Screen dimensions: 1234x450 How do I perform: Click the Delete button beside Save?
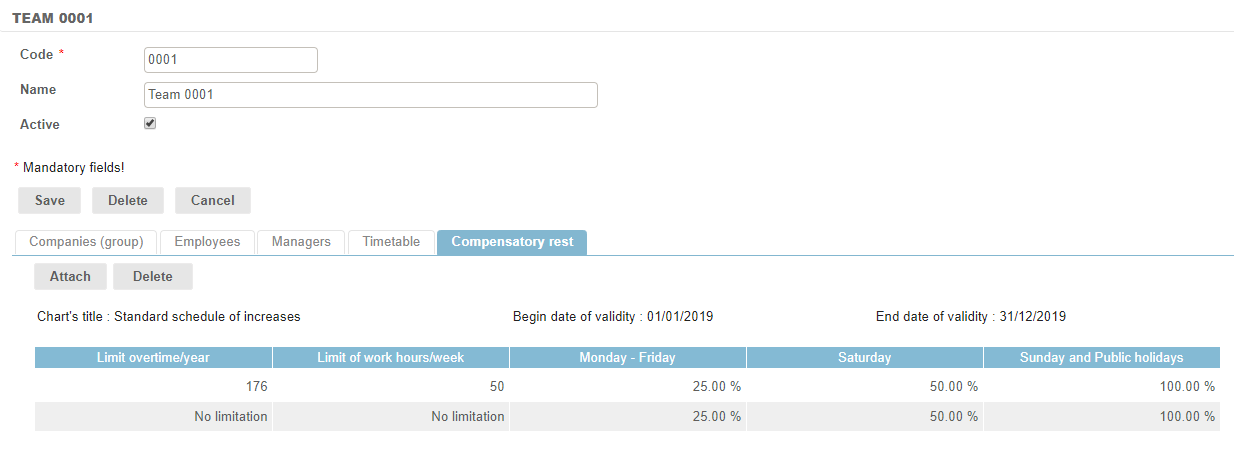tap(128, 200)
